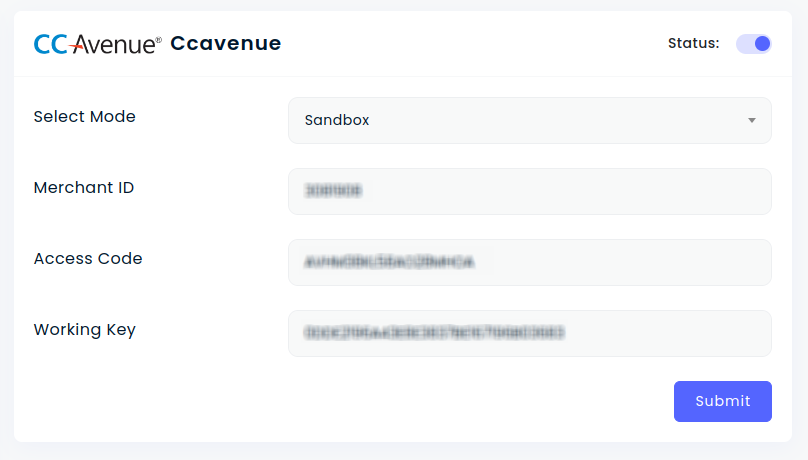The image size is (808, 460).
Task: Click the Status label text
Action: point(693,43)
